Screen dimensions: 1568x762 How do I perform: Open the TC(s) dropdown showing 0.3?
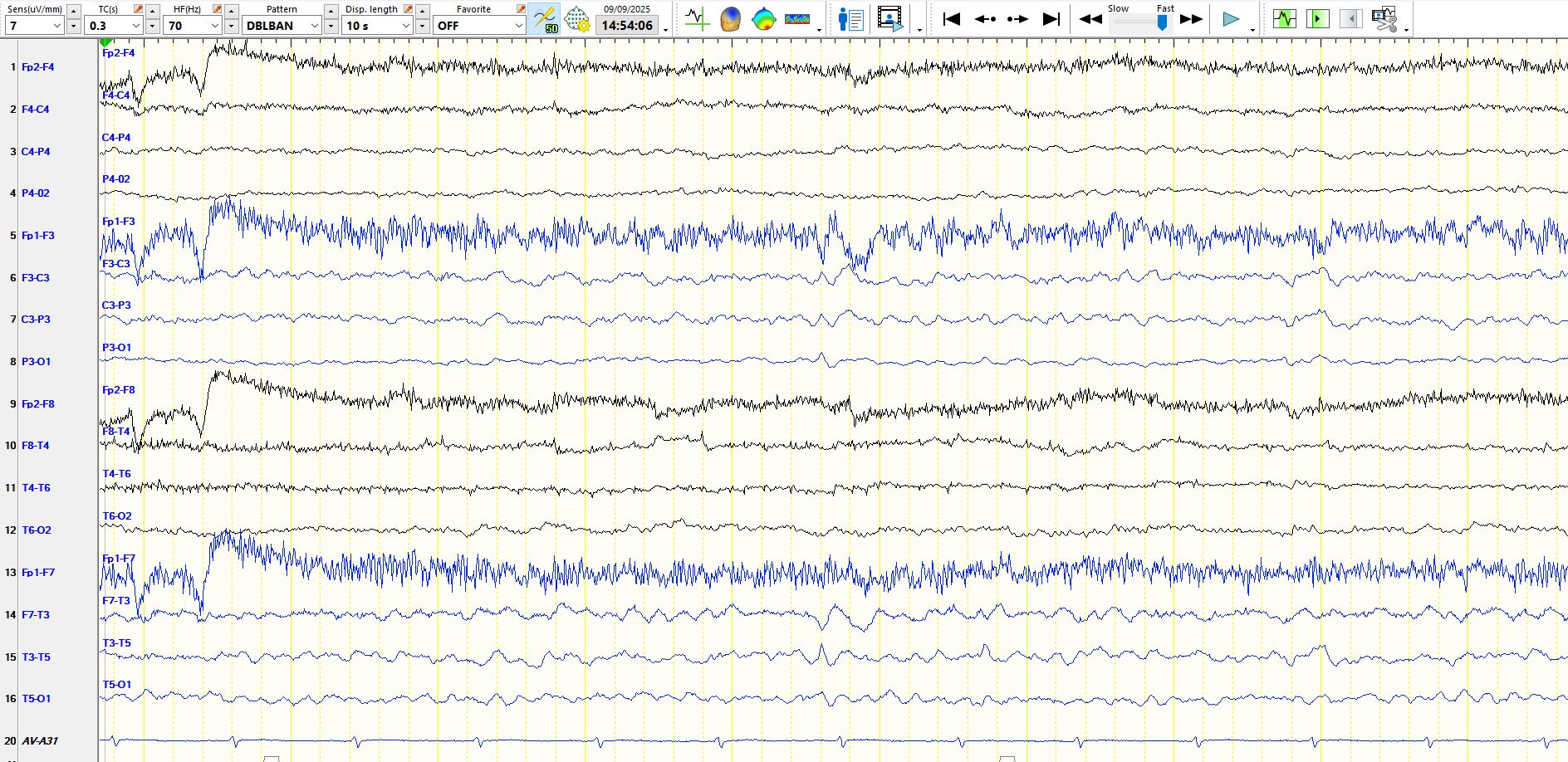pyautogui.click(x=114, y=26)
